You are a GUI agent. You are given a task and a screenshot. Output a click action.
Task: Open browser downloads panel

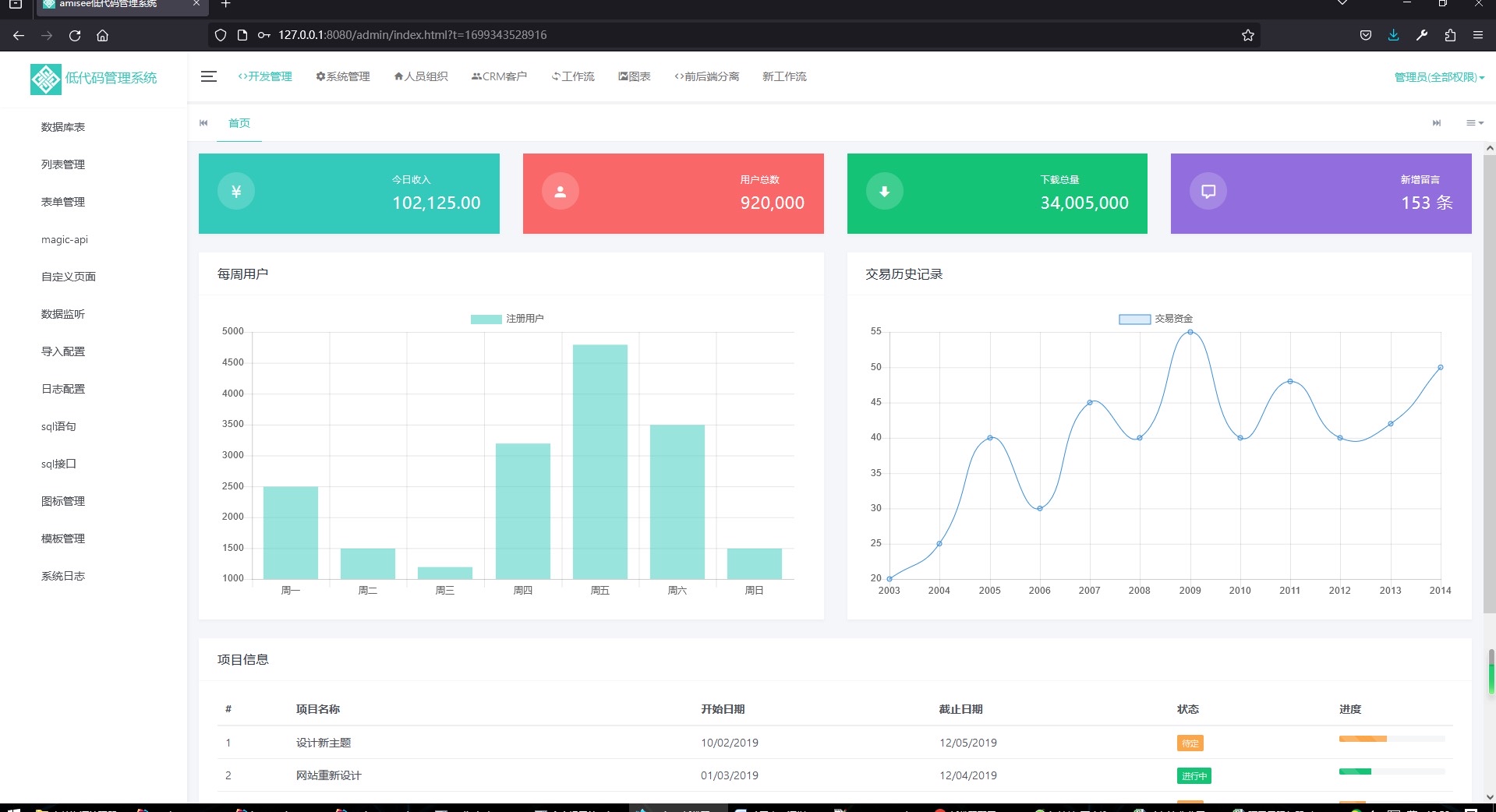tap(1393, 35)
